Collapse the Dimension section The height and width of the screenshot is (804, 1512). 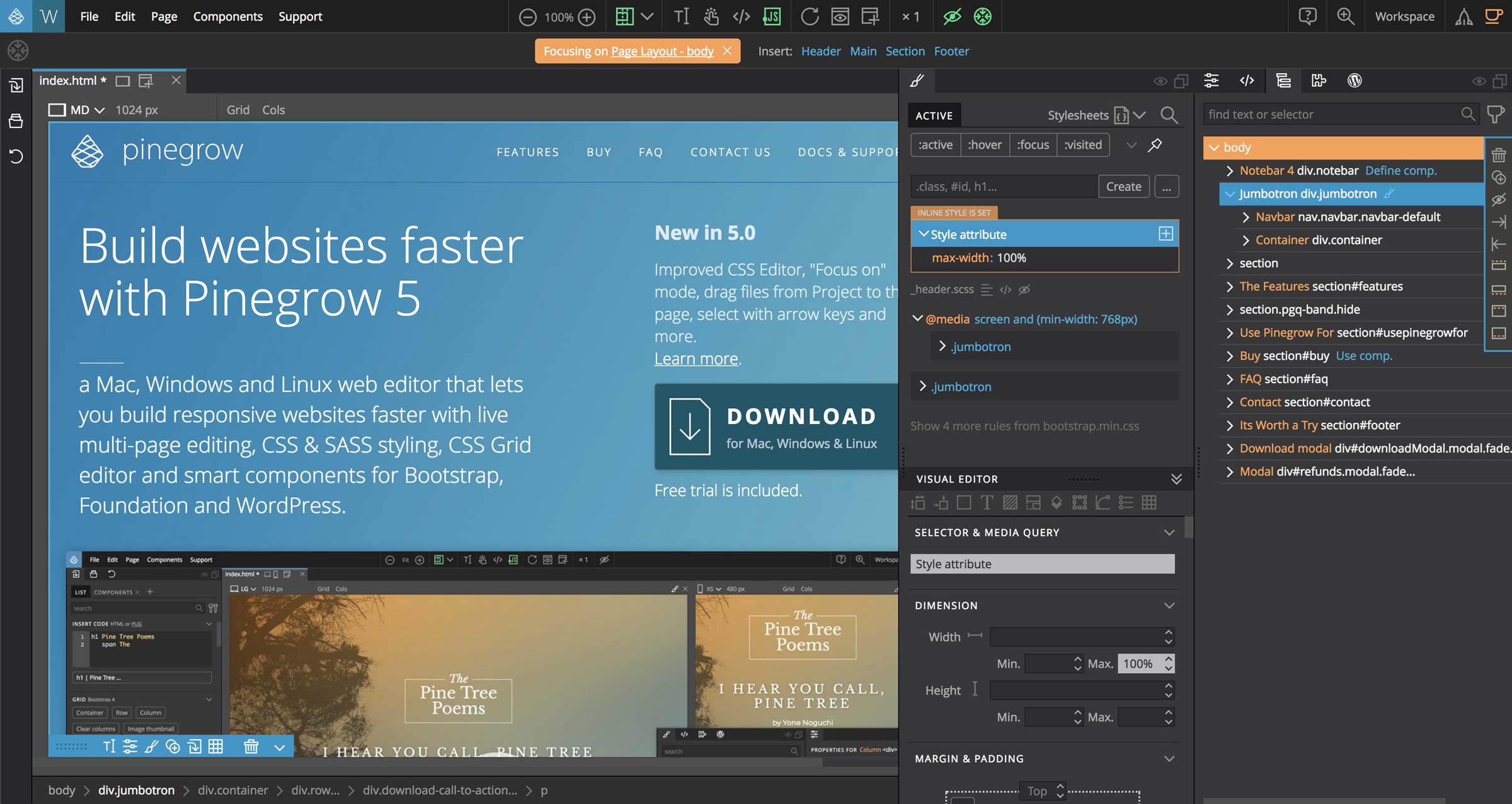(x=1169, y=606)
